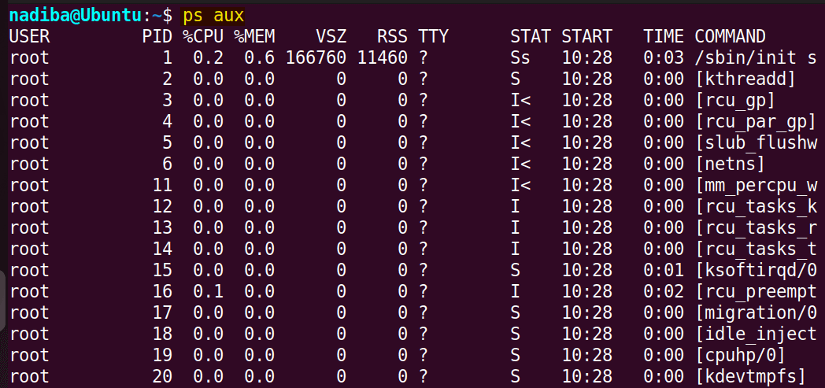Click the %MEM column header

[x=254, y=36]
